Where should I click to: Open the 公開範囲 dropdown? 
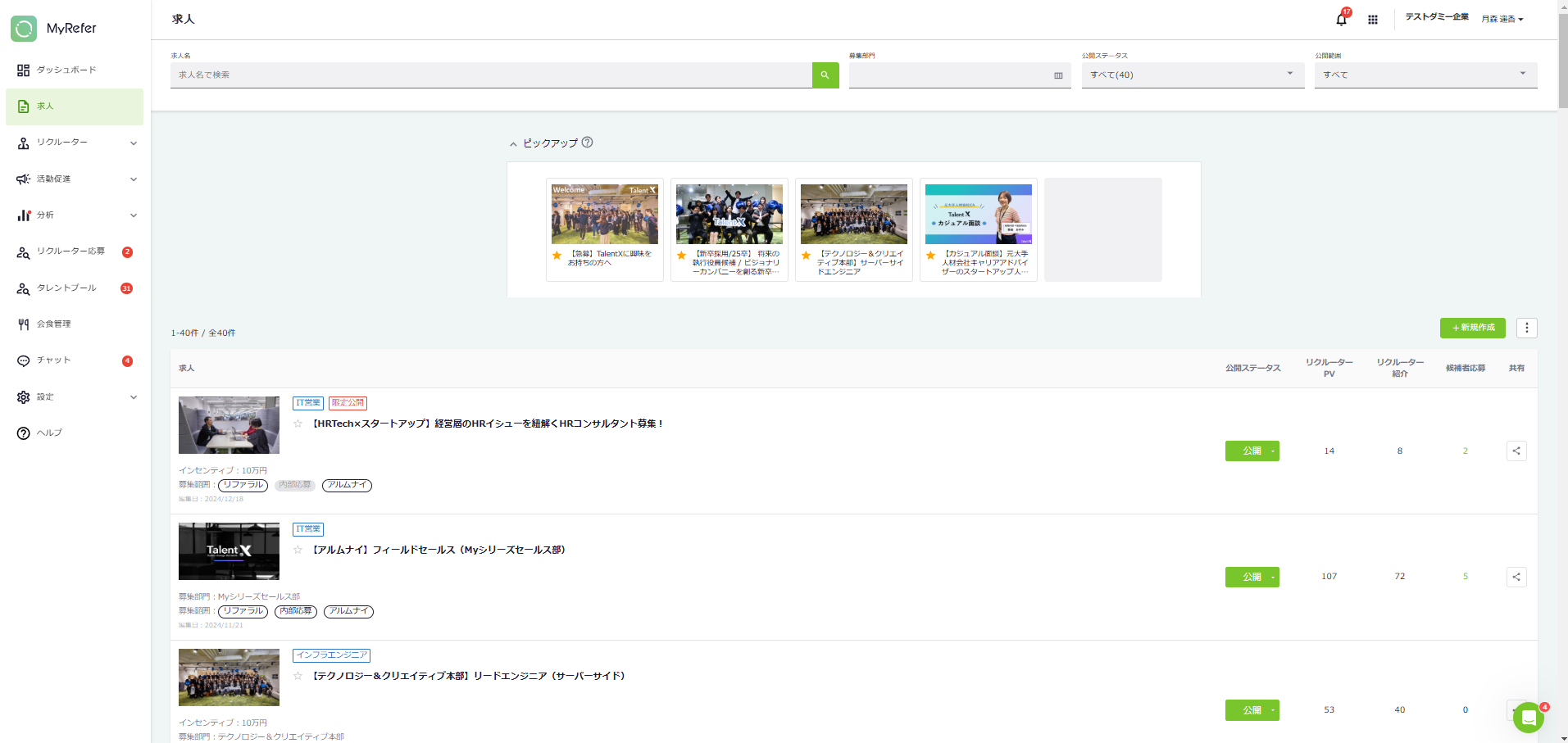[1521, 74]
